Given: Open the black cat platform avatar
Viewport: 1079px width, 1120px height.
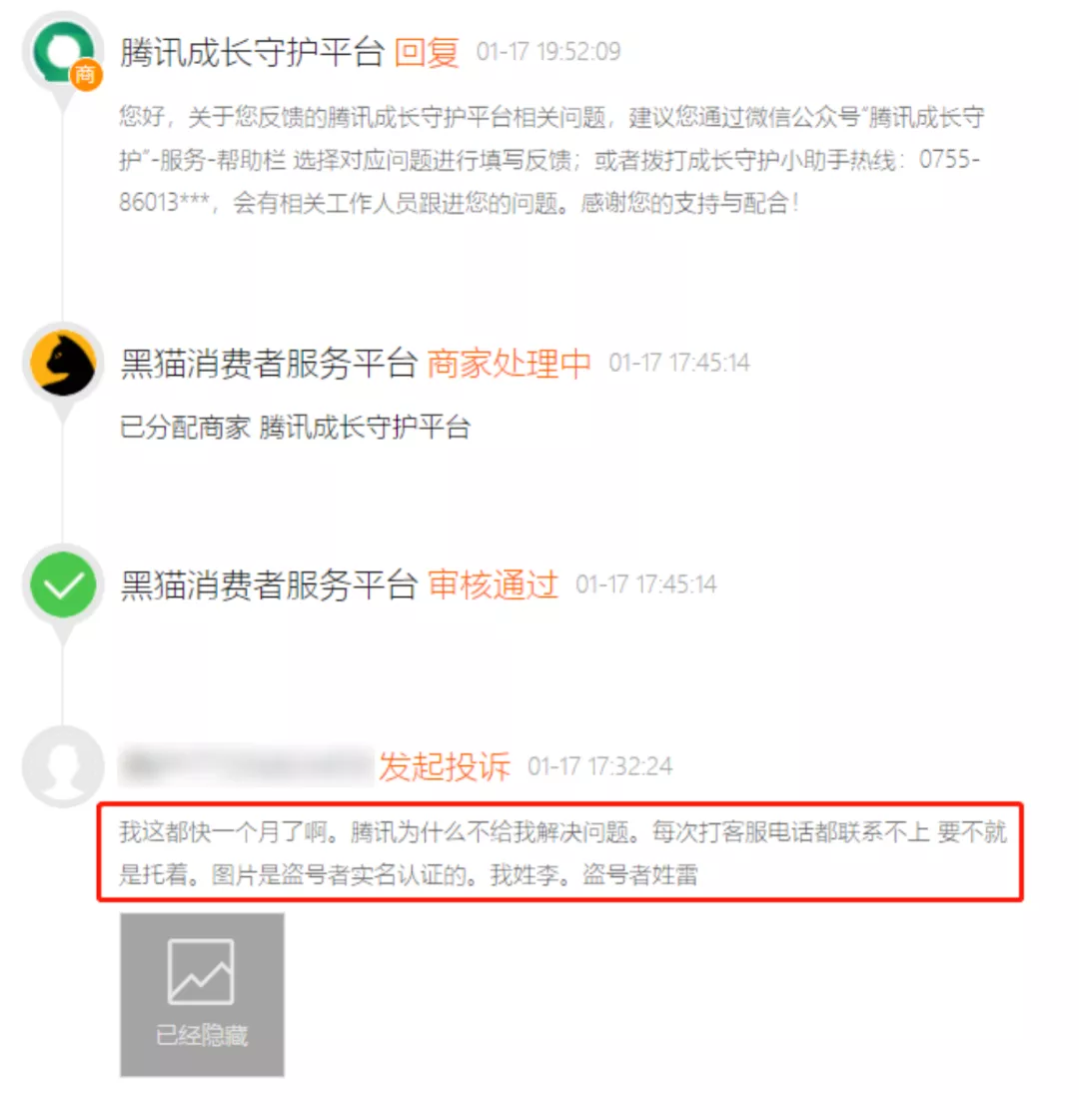Looking at the screenshot, I should [x=63, y=364].
